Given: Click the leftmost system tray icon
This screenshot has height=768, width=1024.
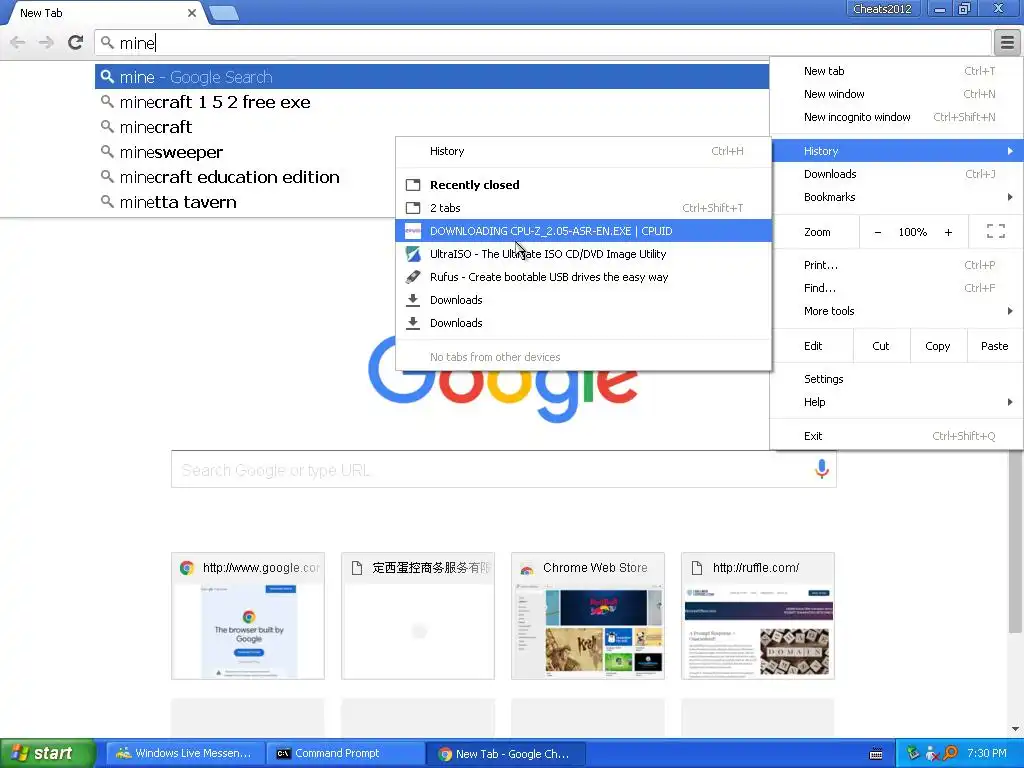Looking at the screenshot, I should 913,753.
